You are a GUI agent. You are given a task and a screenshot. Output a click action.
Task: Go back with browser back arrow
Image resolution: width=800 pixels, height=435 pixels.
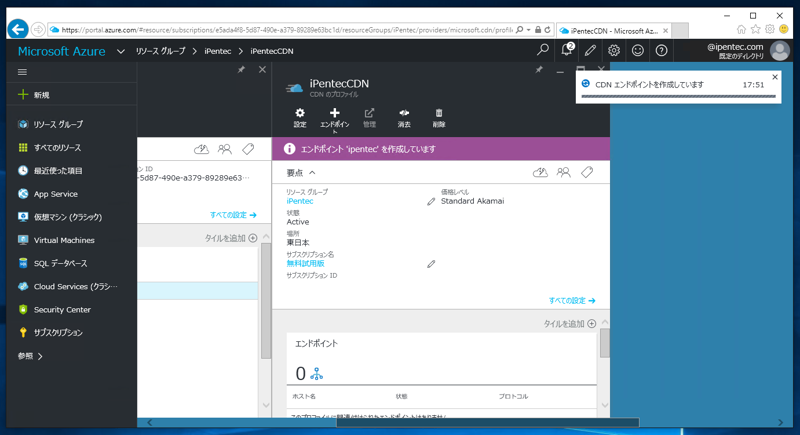18,29
